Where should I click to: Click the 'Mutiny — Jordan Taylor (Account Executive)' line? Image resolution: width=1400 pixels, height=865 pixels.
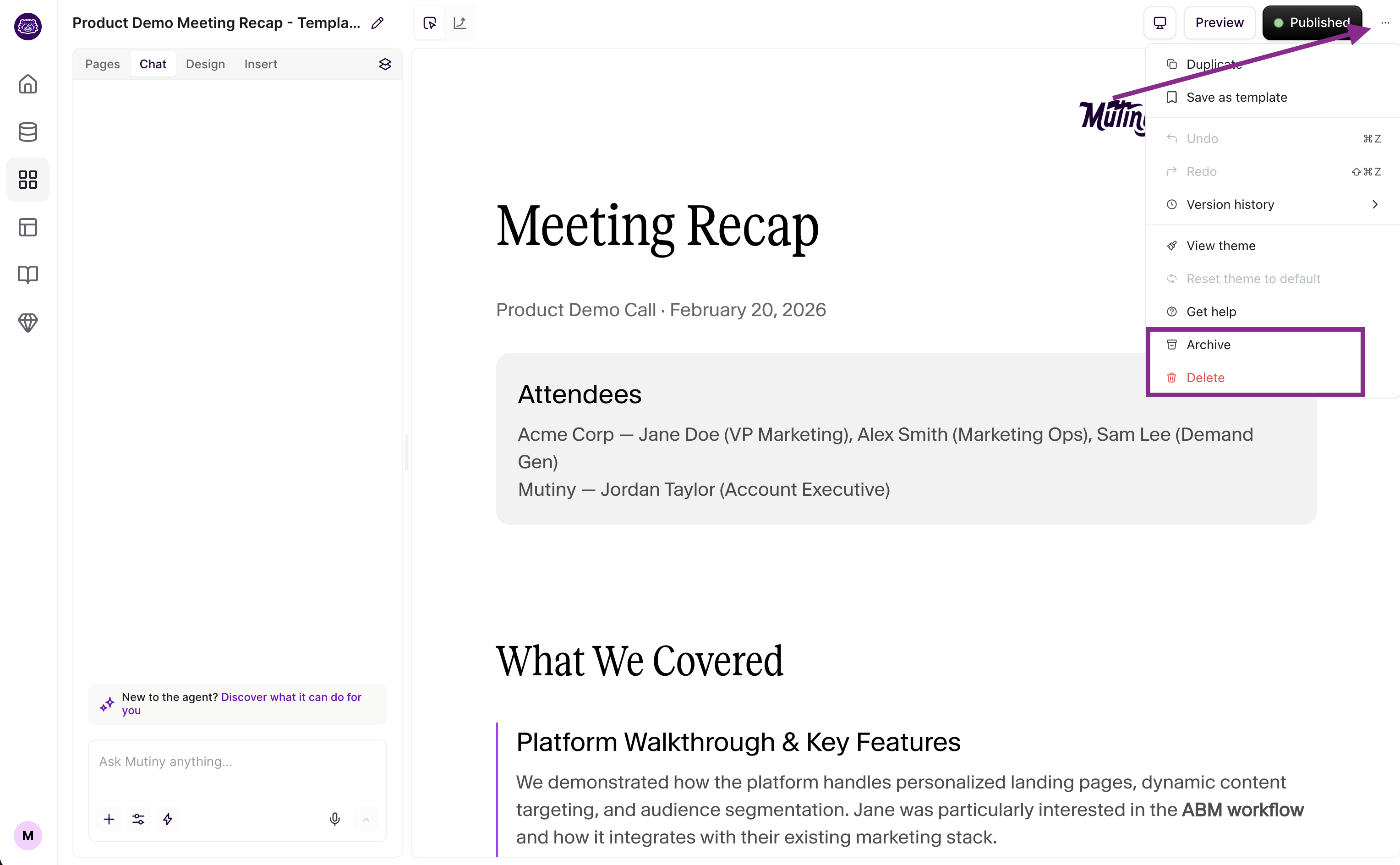tap(703, 489)
